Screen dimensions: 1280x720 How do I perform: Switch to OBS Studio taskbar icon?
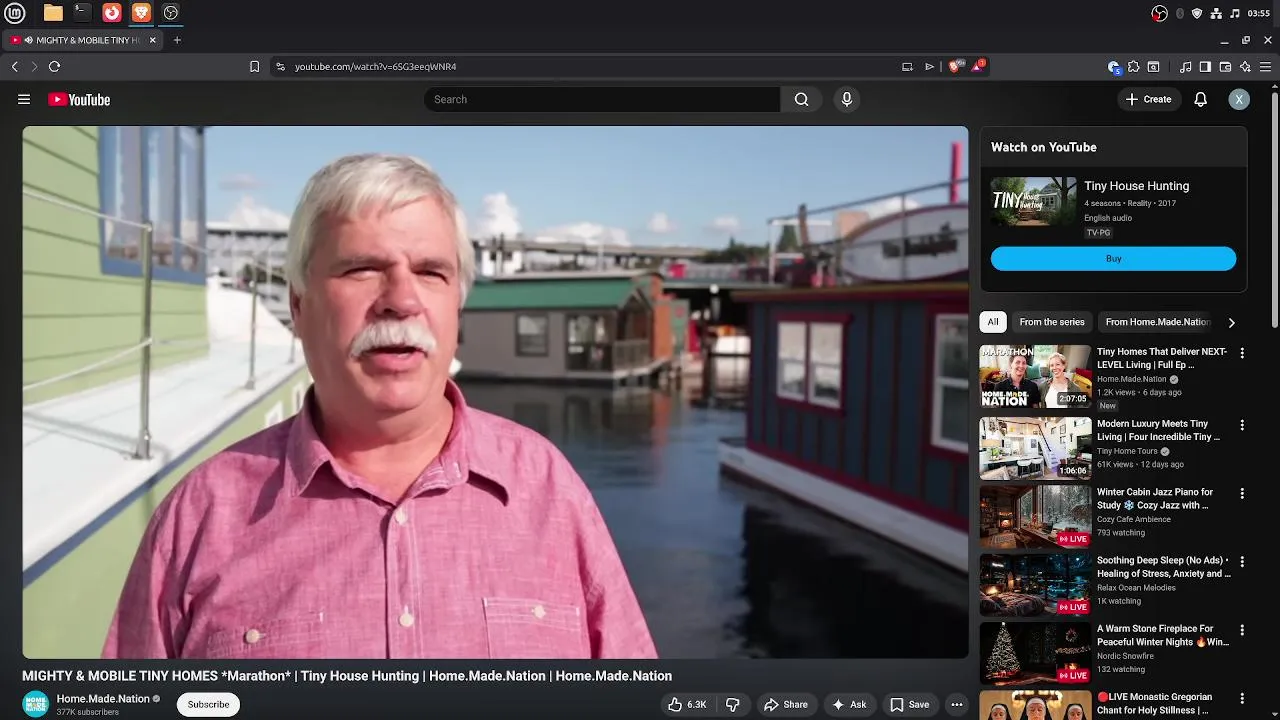tap(171, 13)
